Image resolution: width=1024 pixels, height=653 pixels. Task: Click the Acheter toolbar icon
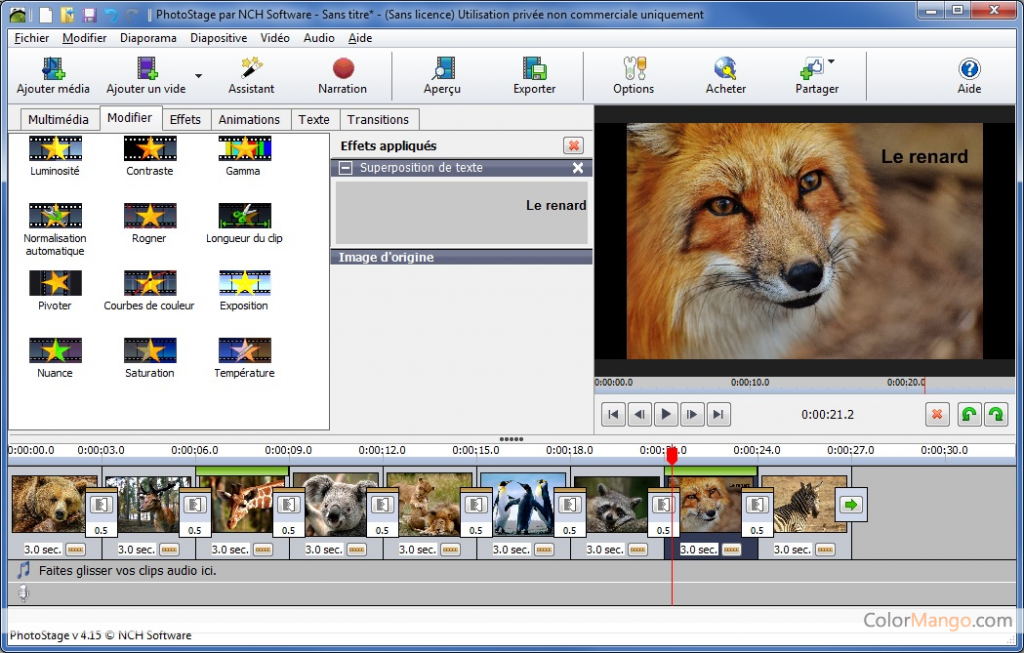click(x=726, y=76)
